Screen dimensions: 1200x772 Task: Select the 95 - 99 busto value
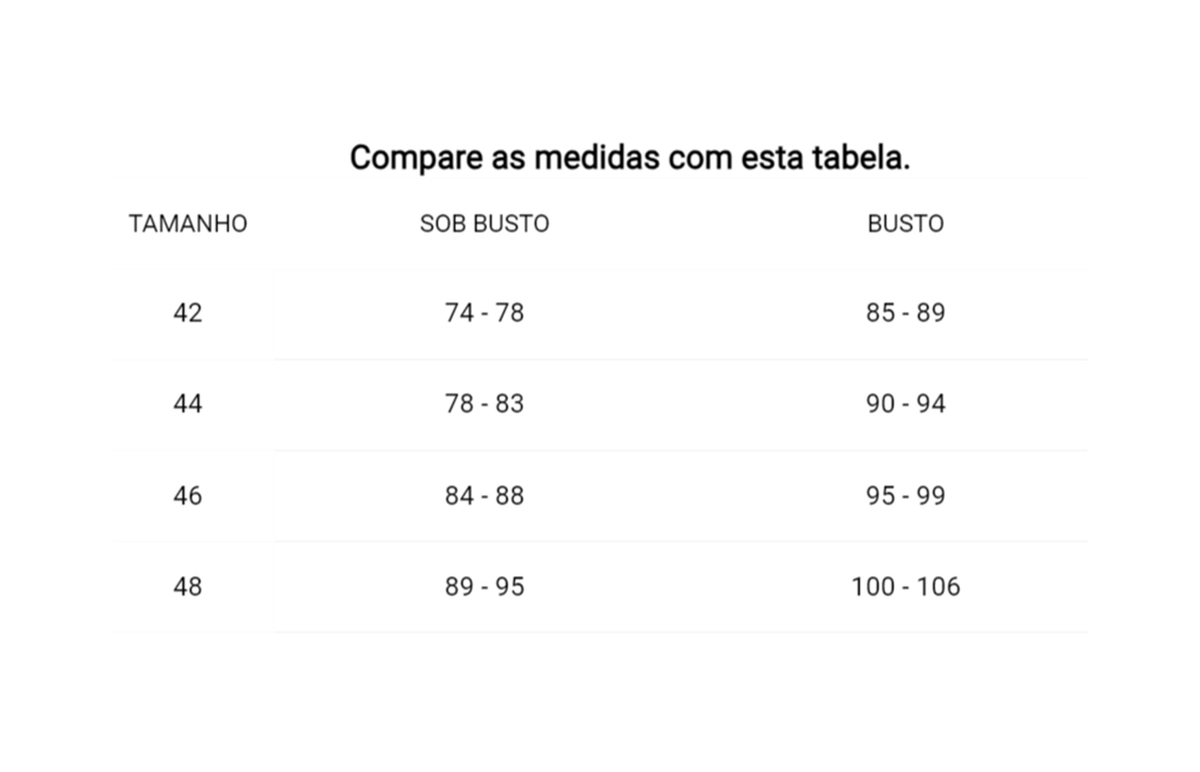[906, 496]
